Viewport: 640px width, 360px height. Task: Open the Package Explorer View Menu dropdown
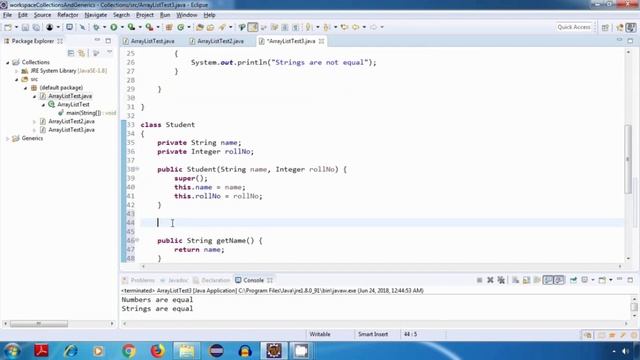pyautogui.click(x=109, y=53)
